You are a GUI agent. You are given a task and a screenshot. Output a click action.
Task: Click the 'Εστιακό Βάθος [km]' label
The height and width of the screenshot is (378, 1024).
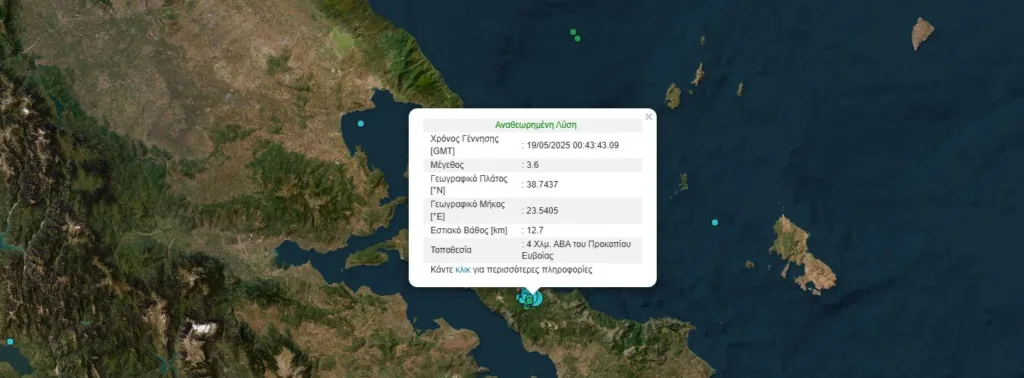(x=469, y=230)
